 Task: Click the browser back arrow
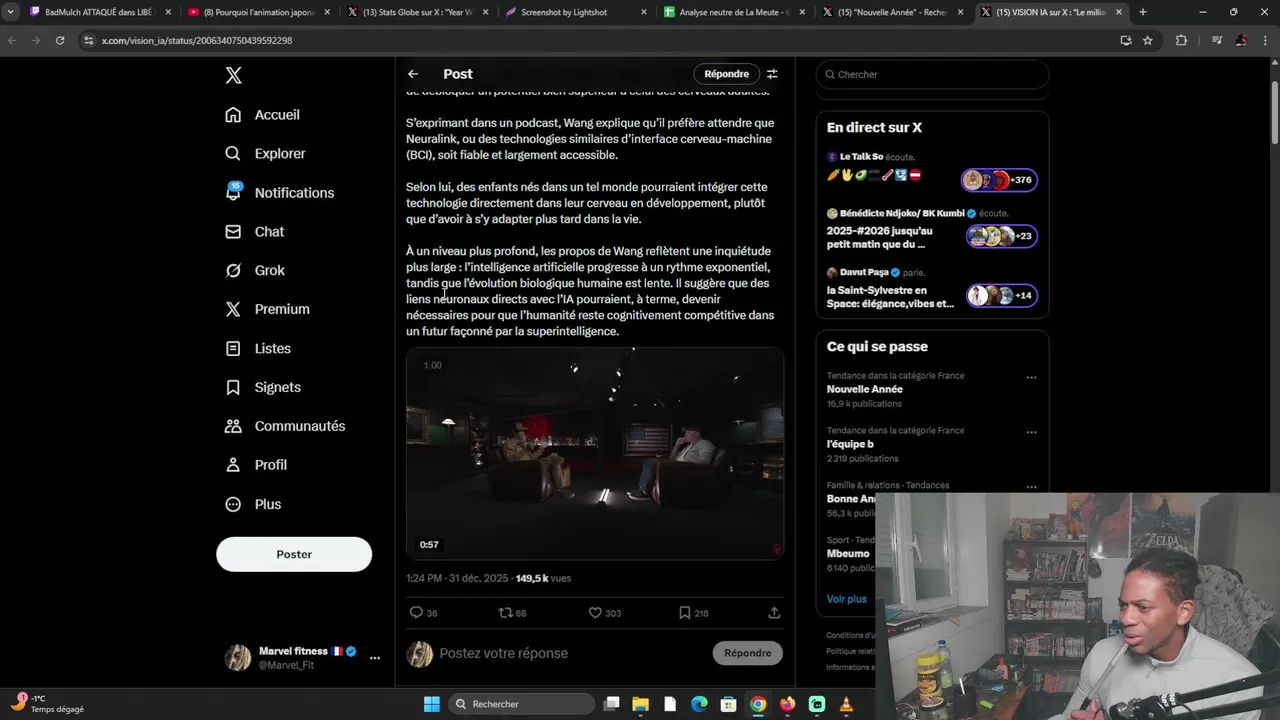(x=12, y=40)
